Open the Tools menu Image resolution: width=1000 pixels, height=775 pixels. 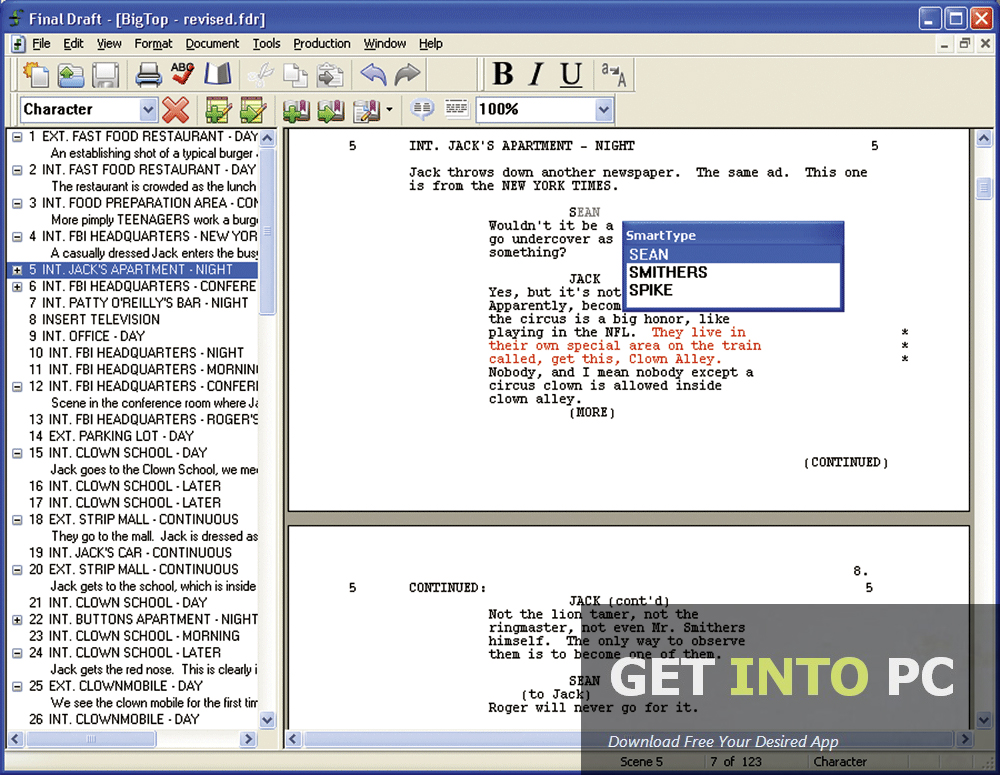point(266,43)
